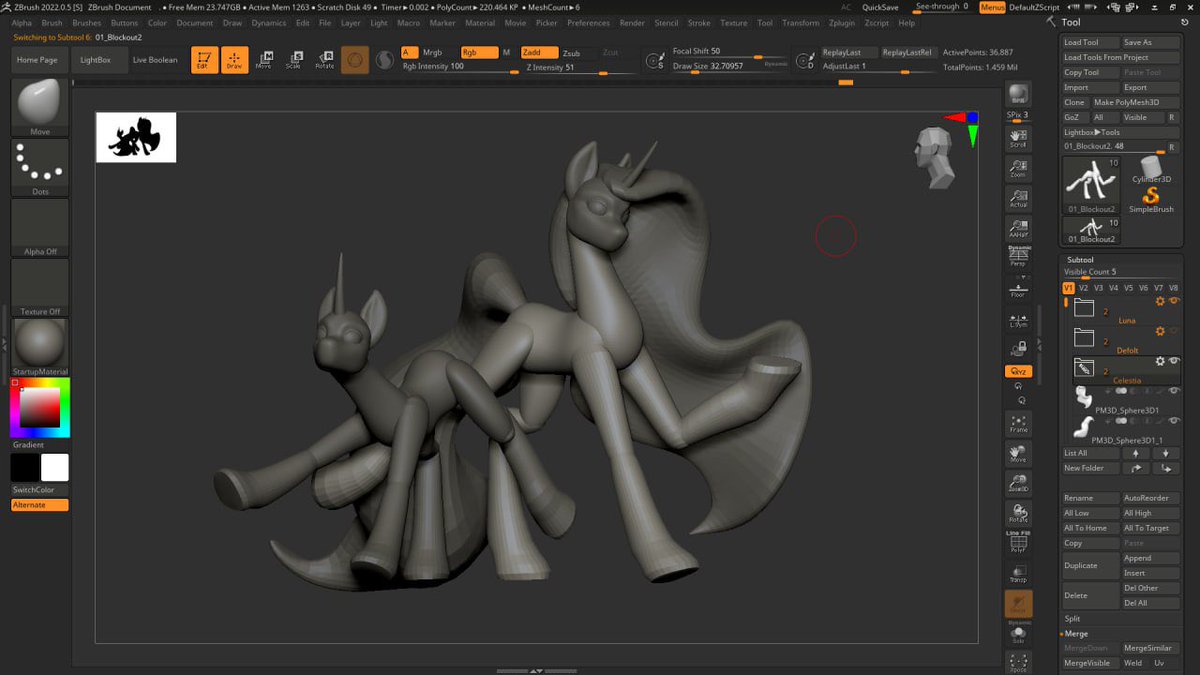Adjust the Z Intensity slider
The width and height of the screenshot is (1200, 675).
coord(579,67)
